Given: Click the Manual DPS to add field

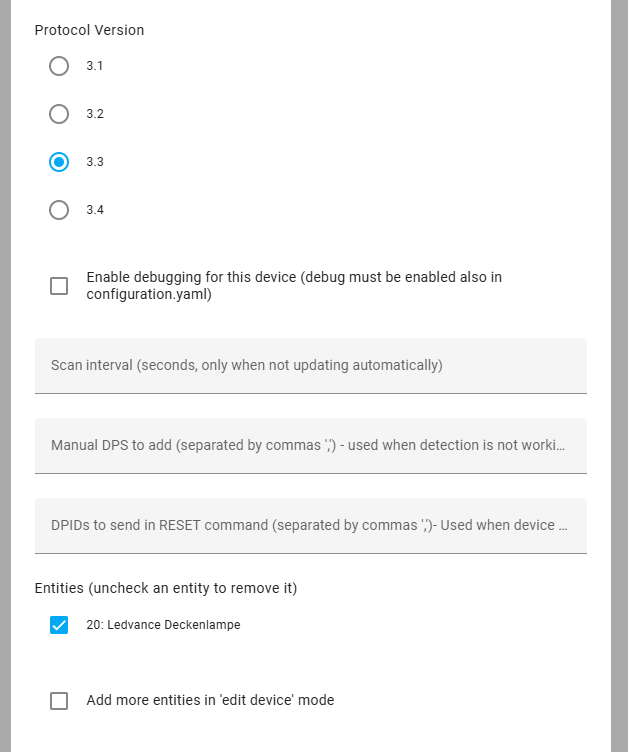Looking at the screenshot, I should 310,446.
